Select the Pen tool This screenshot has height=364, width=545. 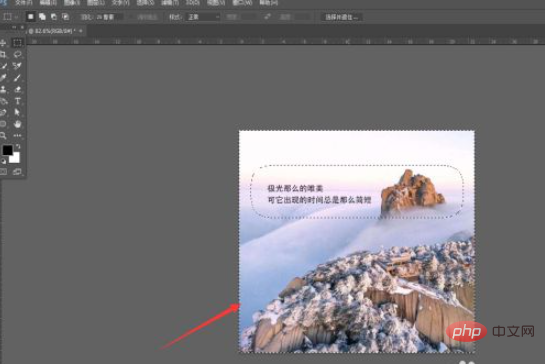pyautogui.click(x=3, y=112)
